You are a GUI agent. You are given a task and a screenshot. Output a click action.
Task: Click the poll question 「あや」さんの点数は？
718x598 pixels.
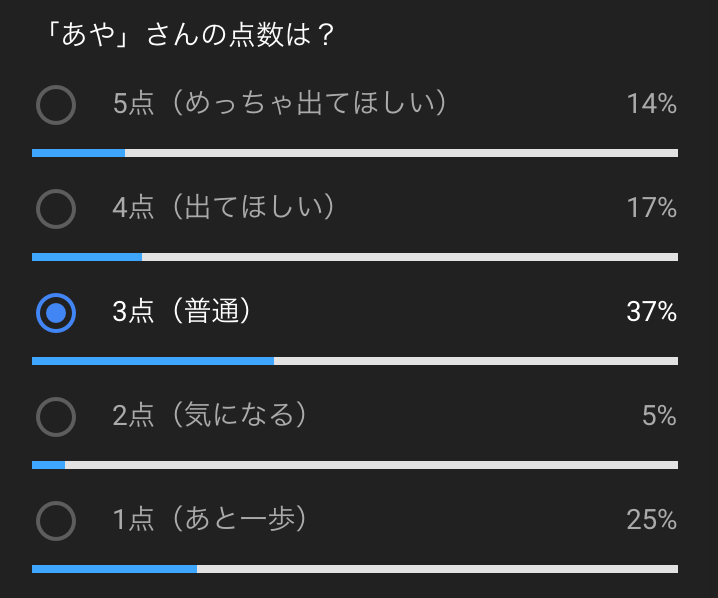191,34
